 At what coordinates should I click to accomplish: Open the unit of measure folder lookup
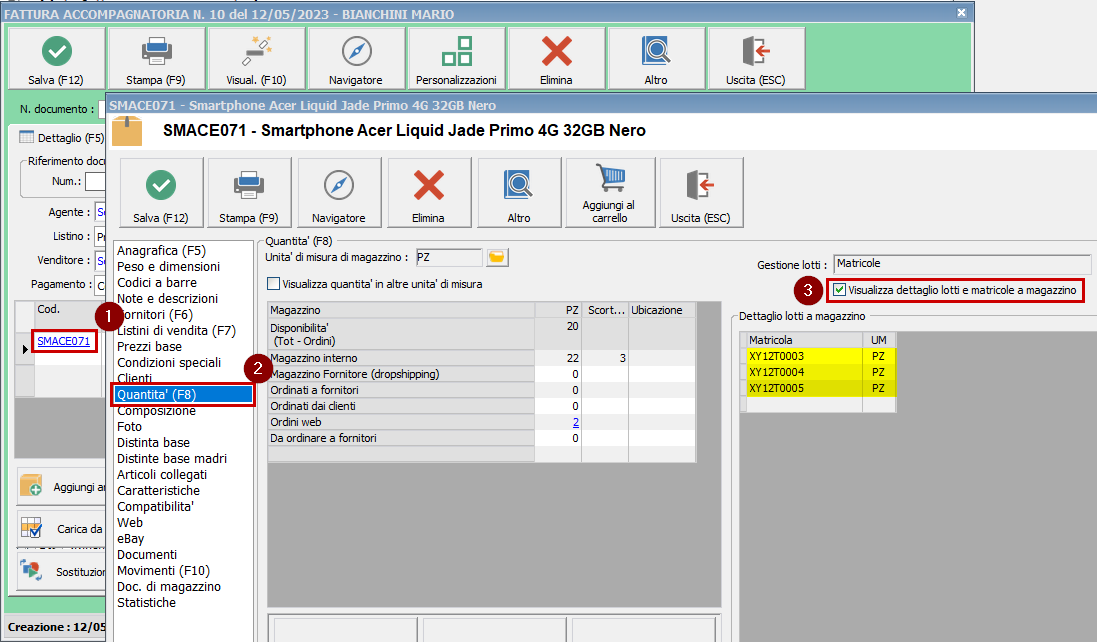pyautogui.click(x=497, y=257)
